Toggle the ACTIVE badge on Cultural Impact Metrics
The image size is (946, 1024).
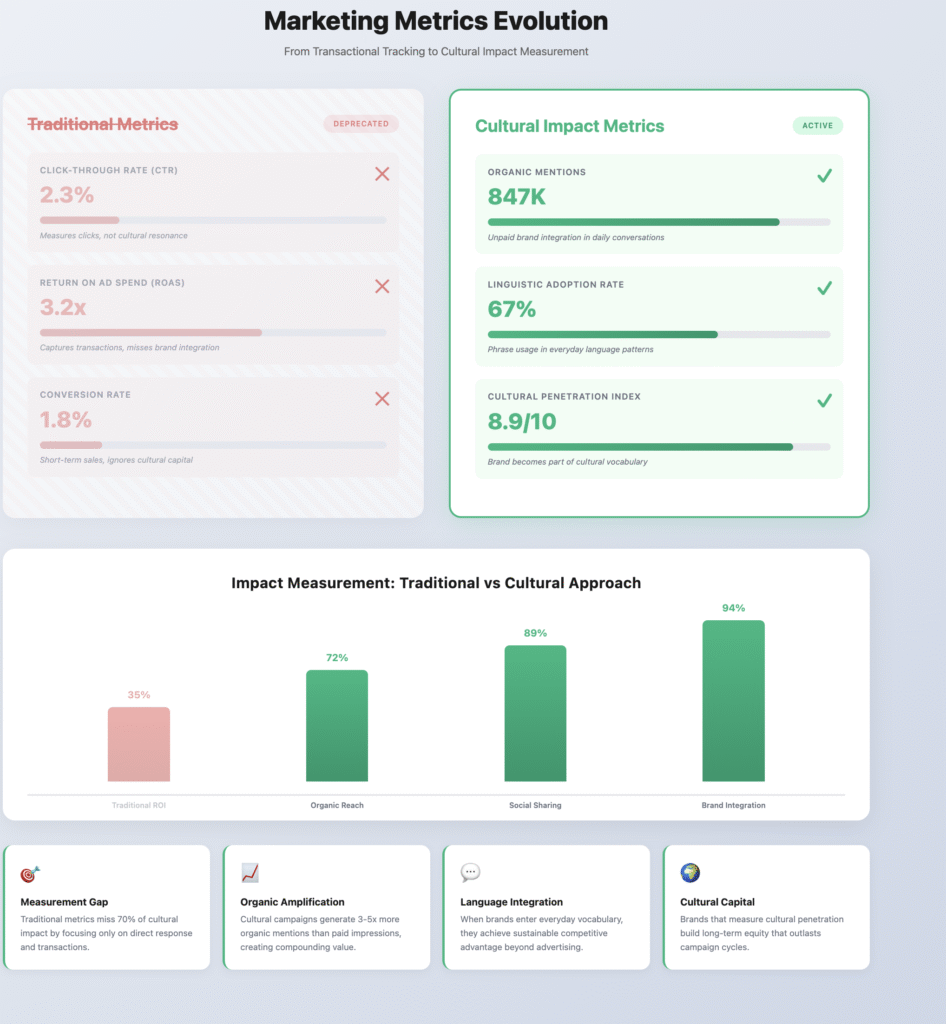click(817, 126)
